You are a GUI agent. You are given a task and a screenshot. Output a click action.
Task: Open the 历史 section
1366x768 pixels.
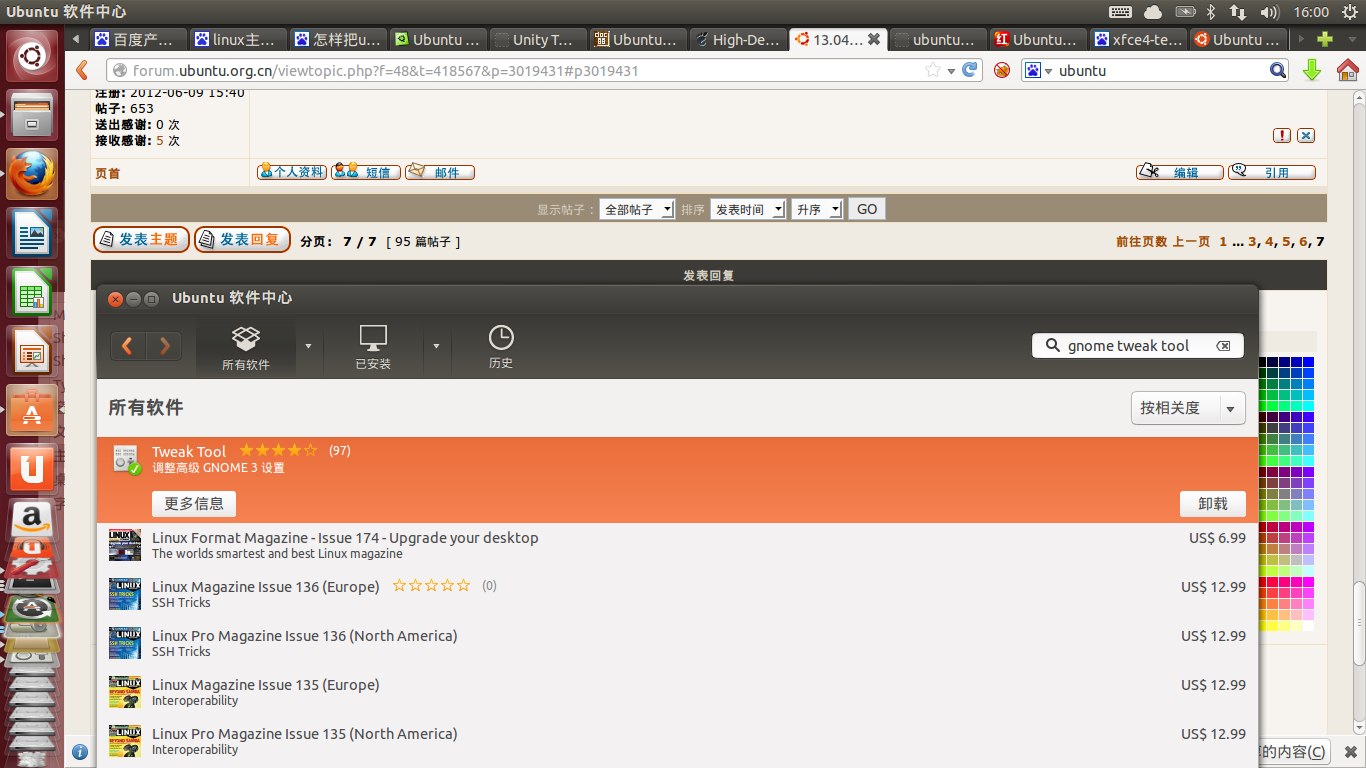(x=501, y=347)
